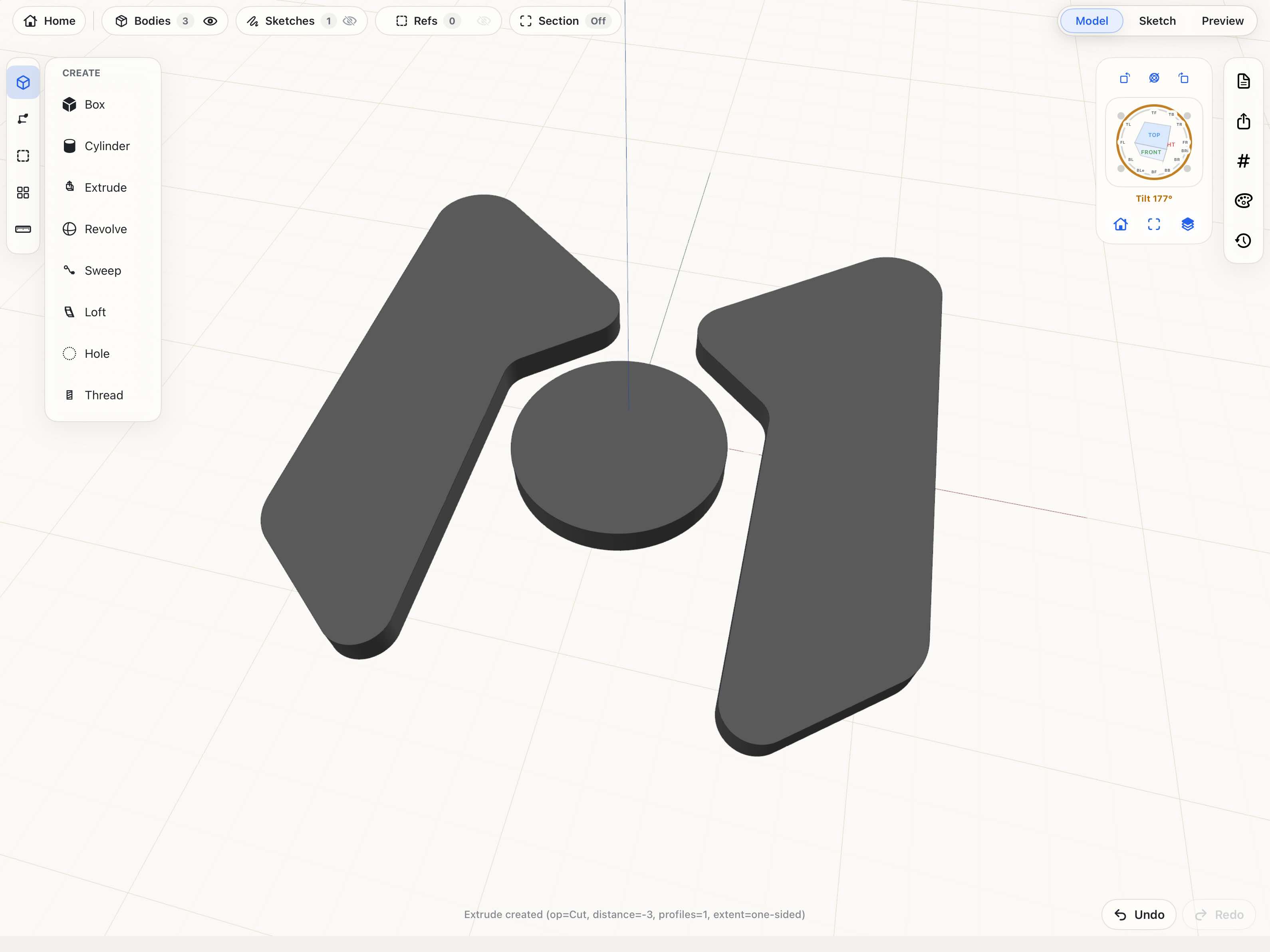1270x952 pixels.
Task: Click TOP face of view cube
Action: coord(1153,135)
